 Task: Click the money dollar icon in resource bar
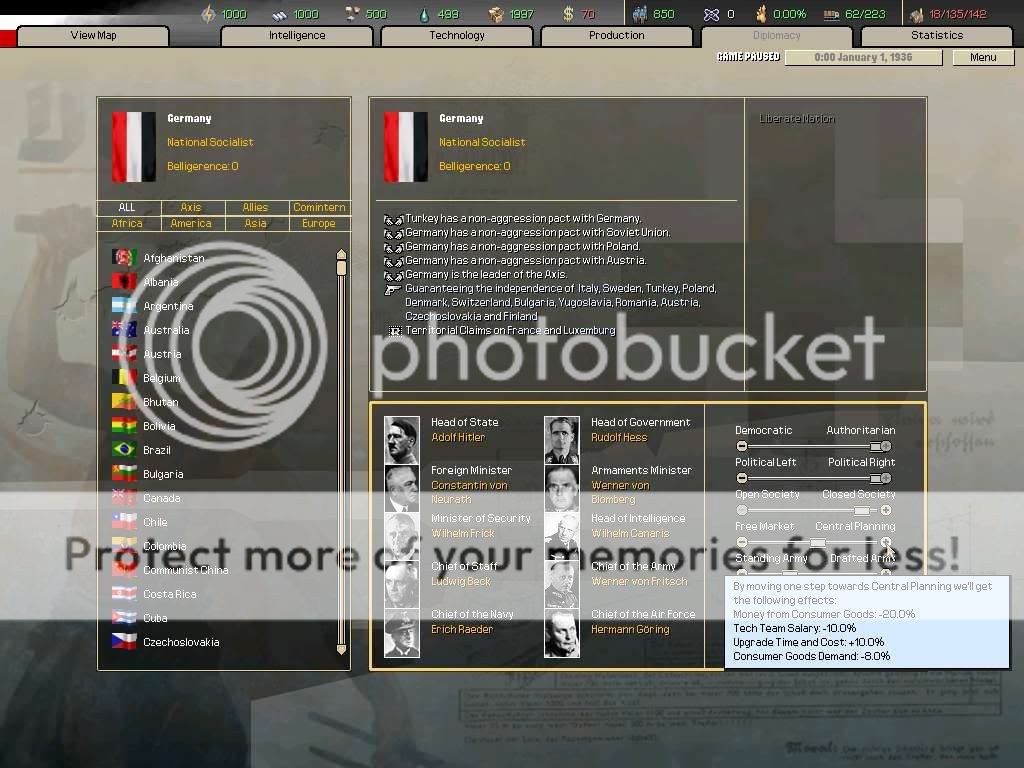[568, 14]
